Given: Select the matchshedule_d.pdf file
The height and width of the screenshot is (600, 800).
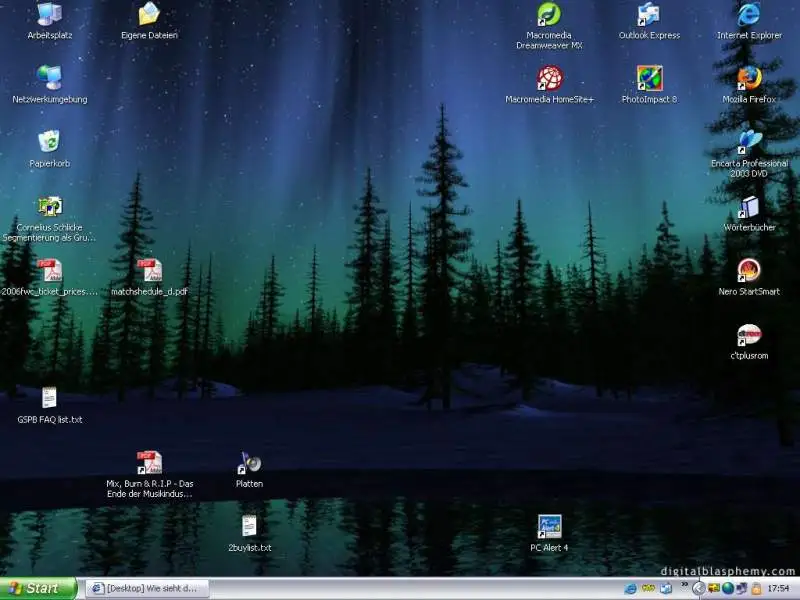Looking at the screenshot, I should pos(149,271).
